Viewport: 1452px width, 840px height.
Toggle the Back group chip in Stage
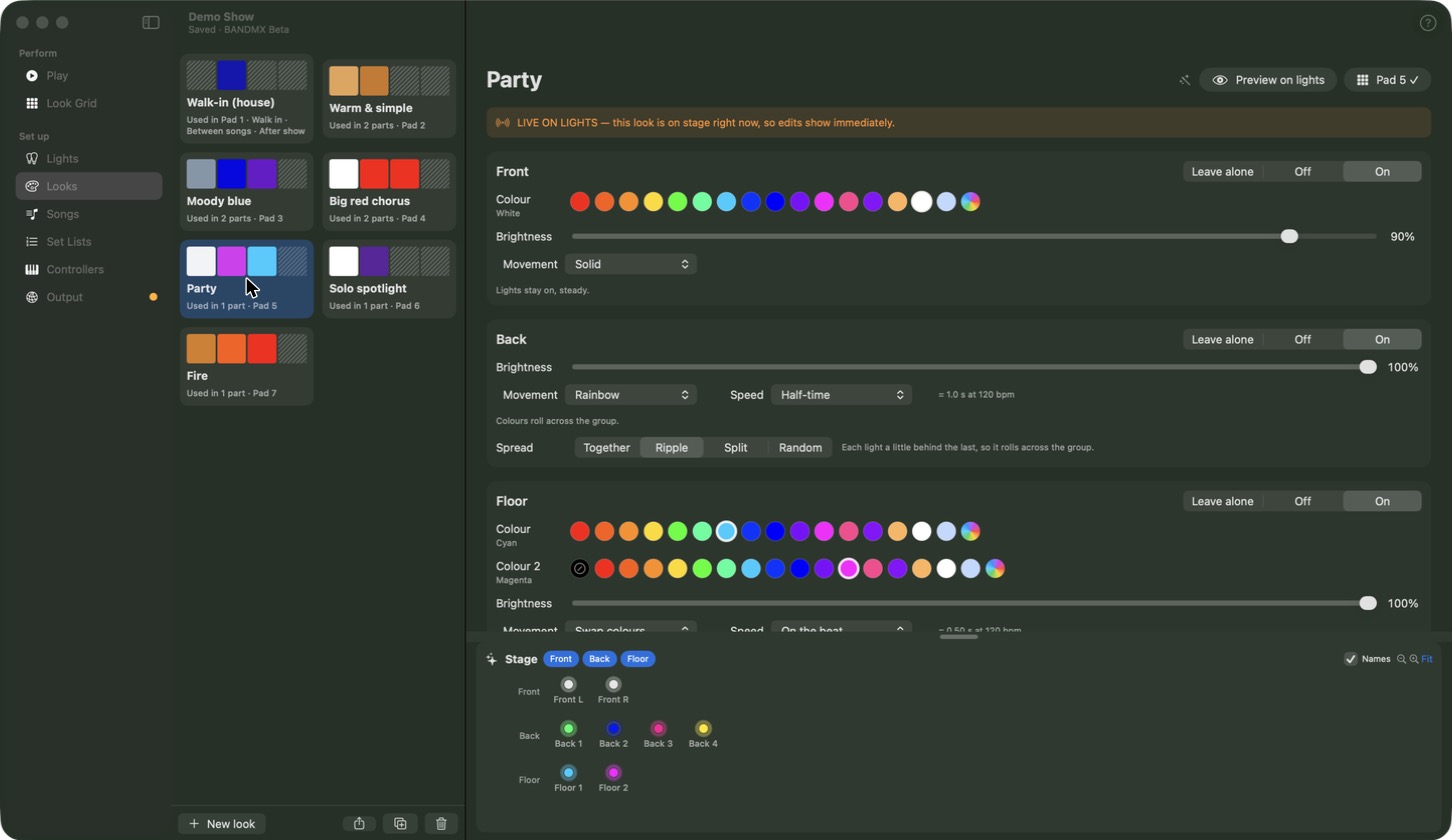(x=599, y=659)
